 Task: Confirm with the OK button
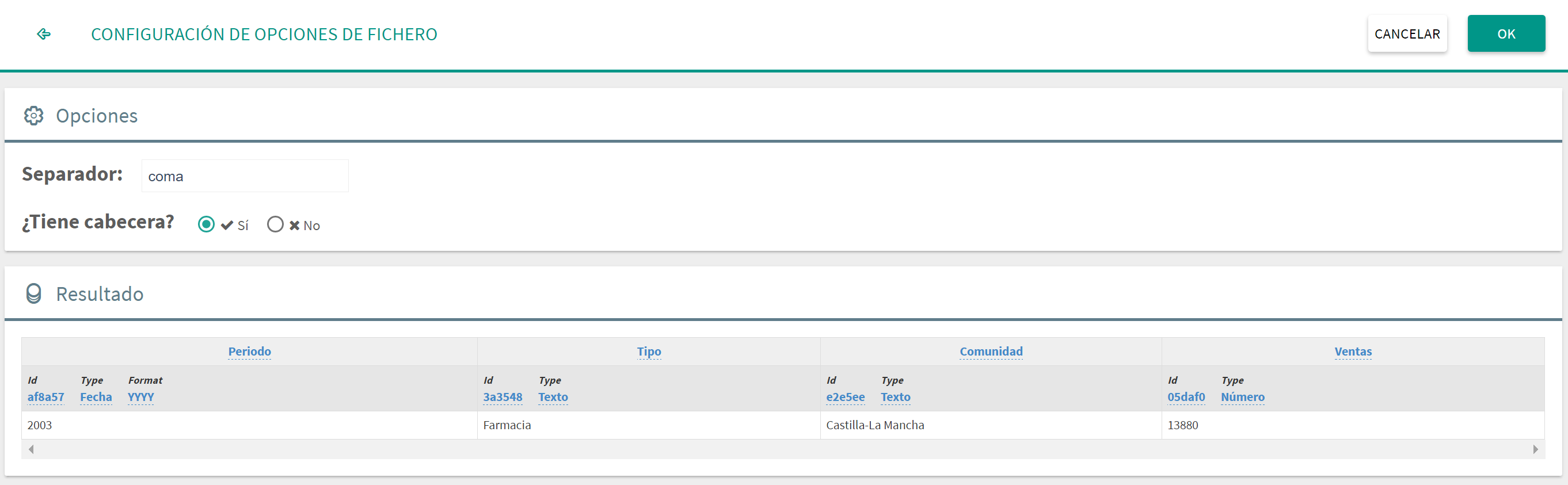click(1505, 34)
